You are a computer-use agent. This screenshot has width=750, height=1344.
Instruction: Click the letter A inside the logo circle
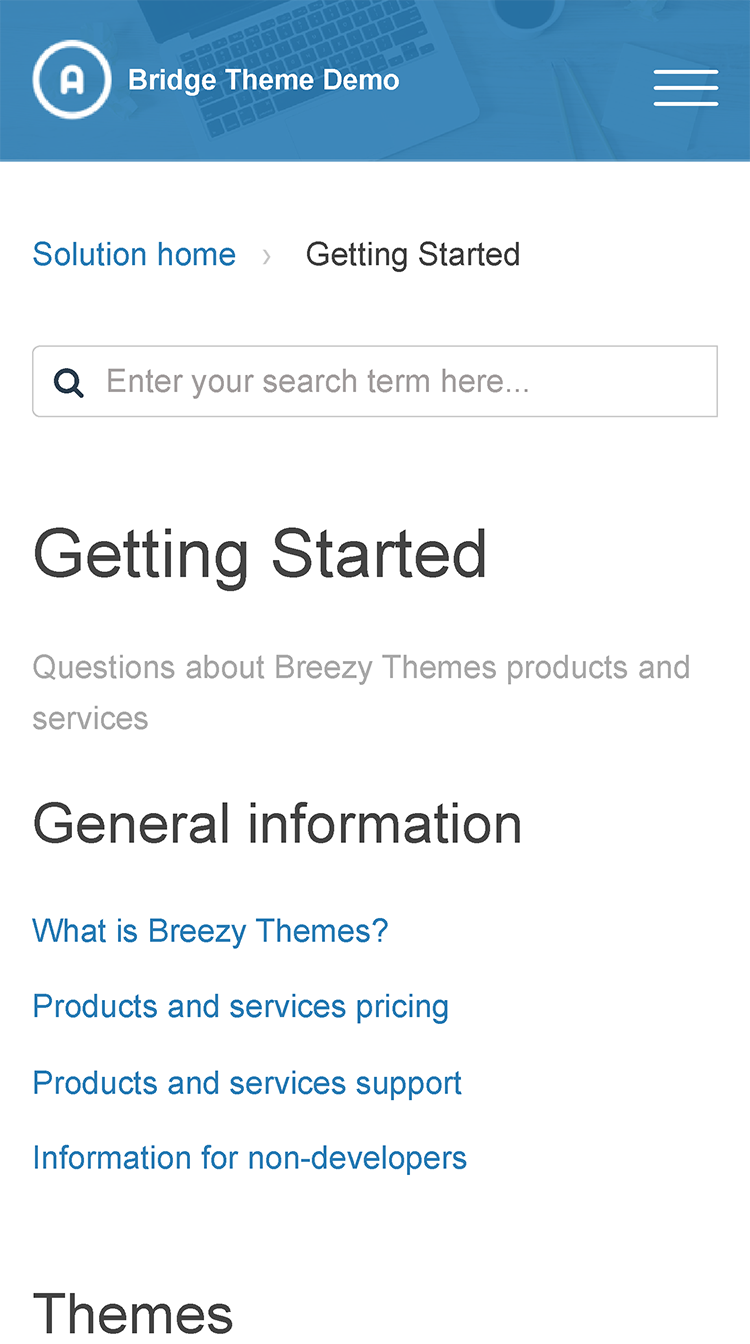tap(71, 80)
